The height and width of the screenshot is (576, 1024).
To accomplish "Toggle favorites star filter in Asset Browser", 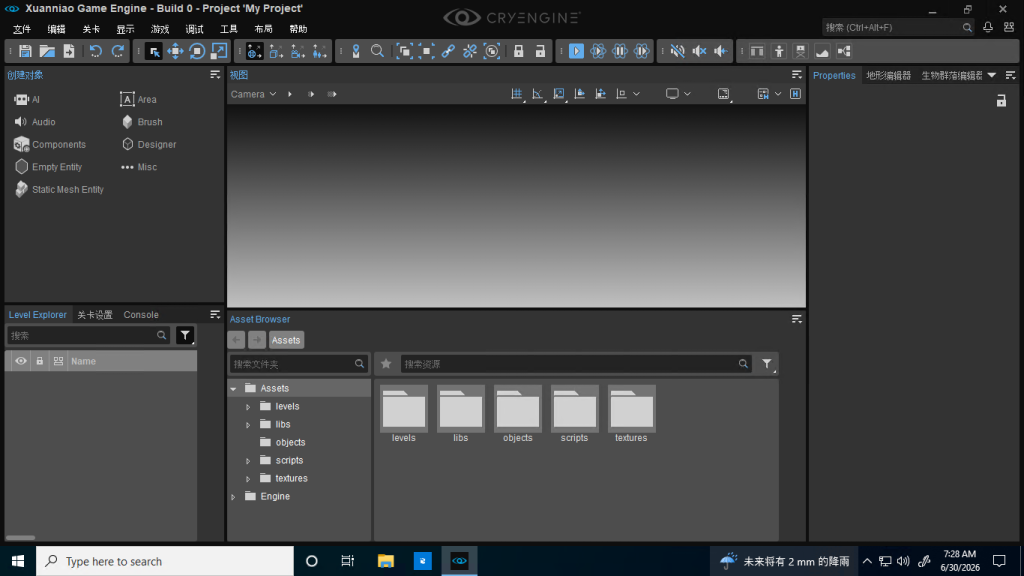I will point(386,364).
